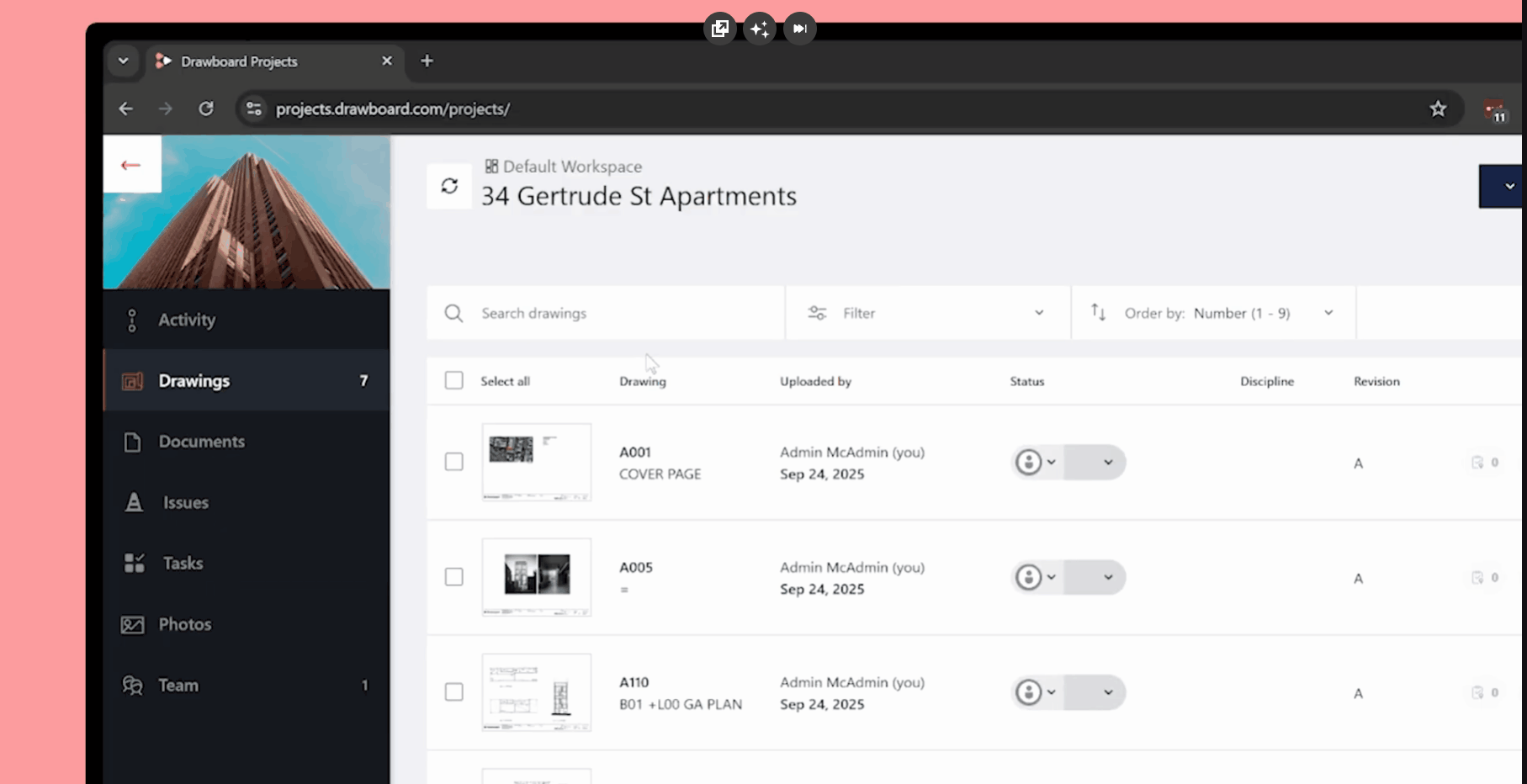Tick the checkbox for drawing A005
The image size is (1527, 784).
(x=453, y=577)
